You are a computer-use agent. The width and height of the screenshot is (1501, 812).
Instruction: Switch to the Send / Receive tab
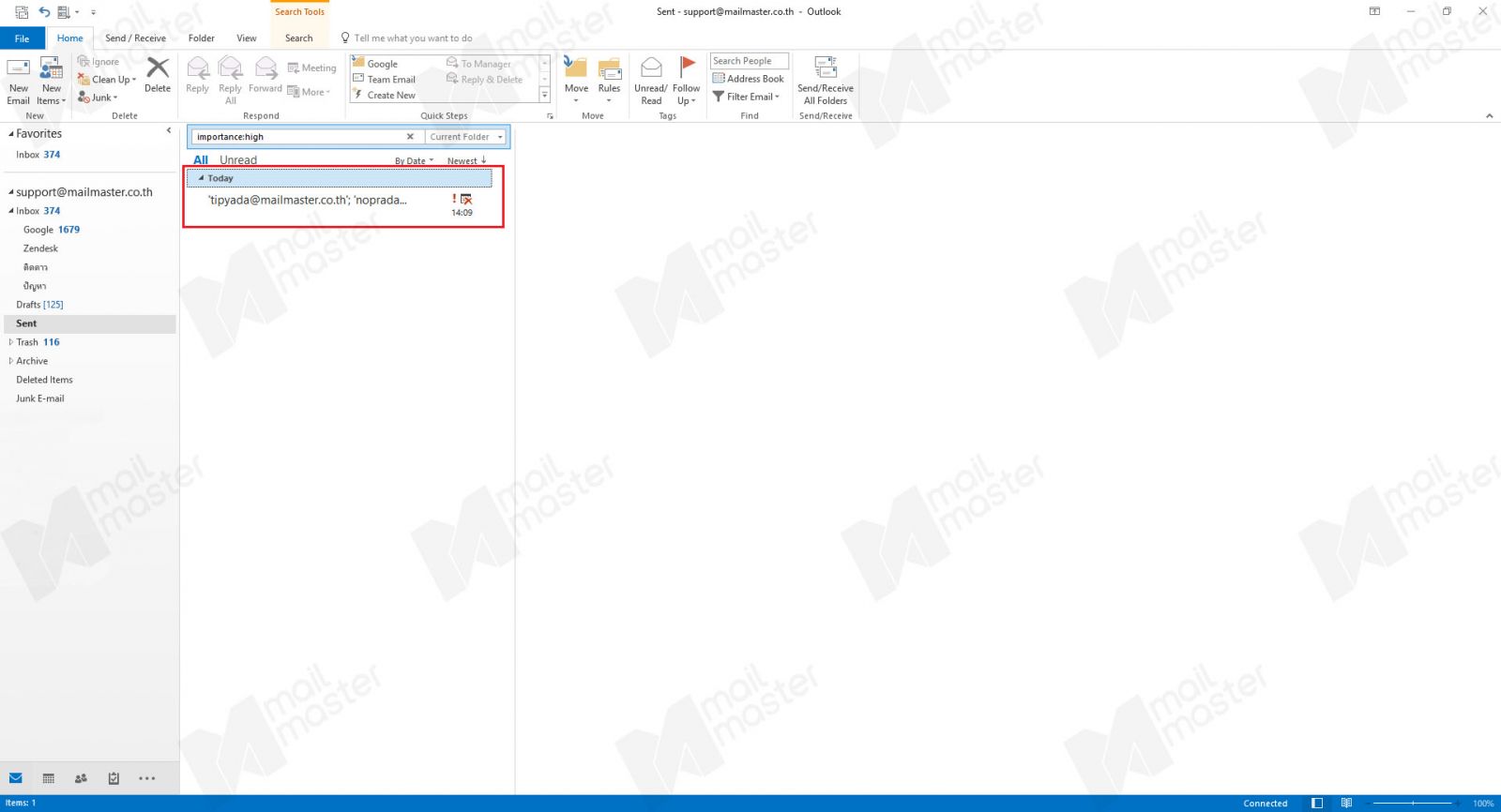pyautogui.click(x=136, y=38)
